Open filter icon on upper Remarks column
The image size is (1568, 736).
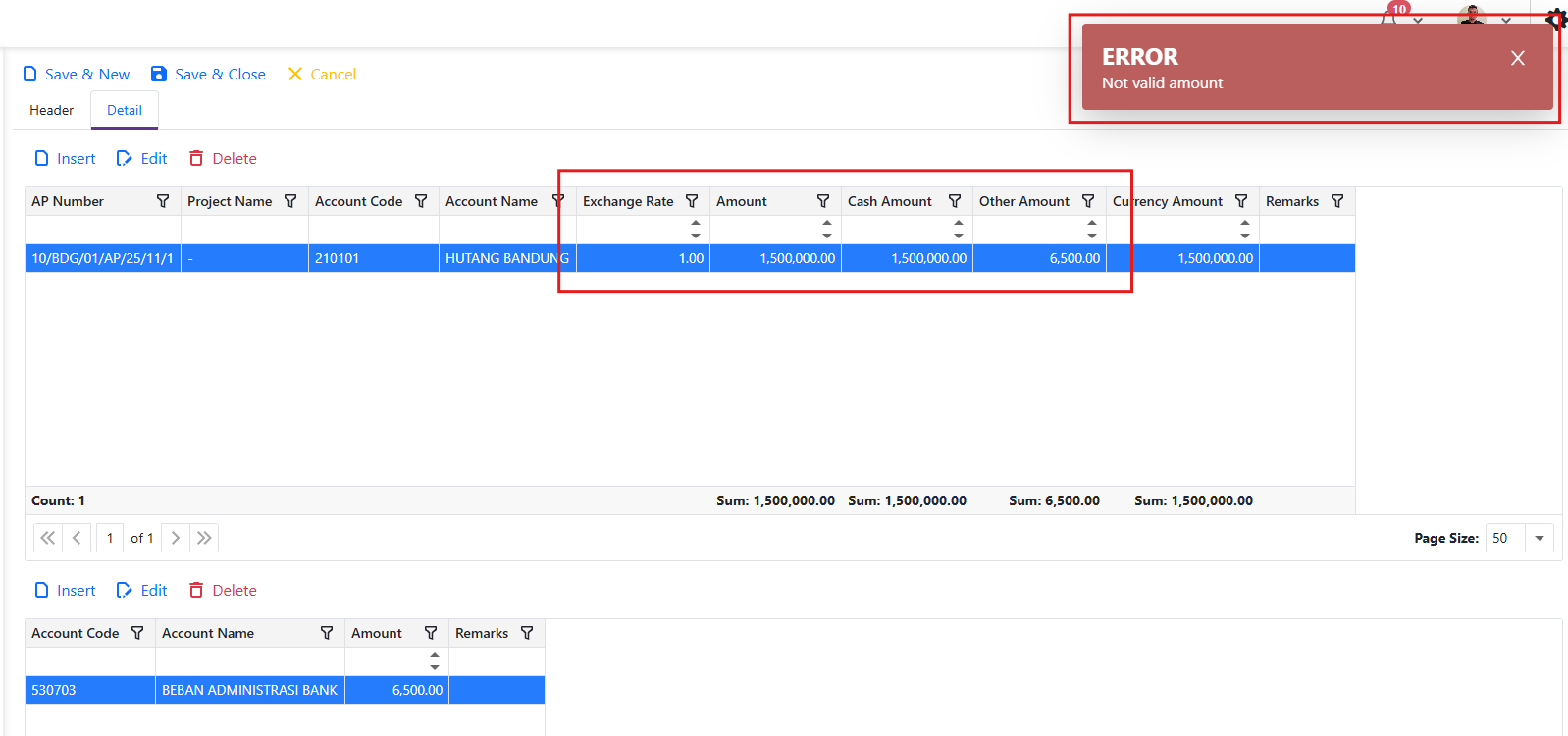click(x=1337, y=201)
